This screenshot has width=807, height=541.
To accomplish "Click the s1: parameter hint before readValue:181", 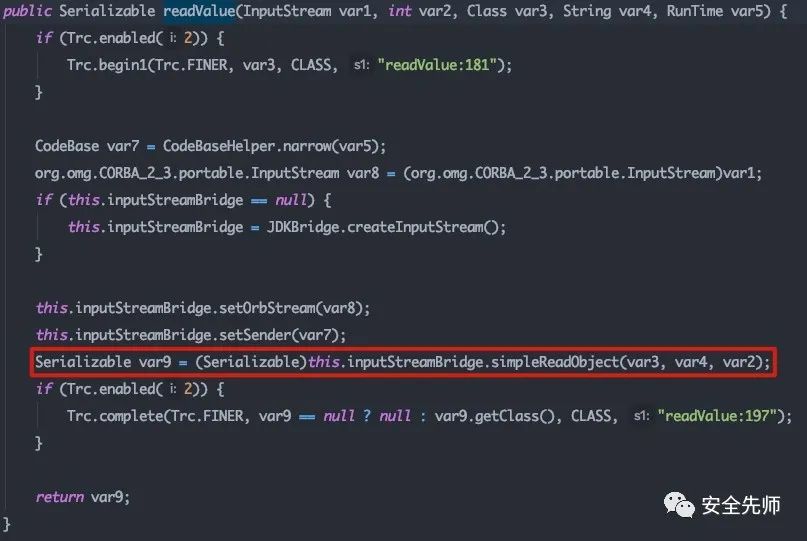I will tap(361, 65).
